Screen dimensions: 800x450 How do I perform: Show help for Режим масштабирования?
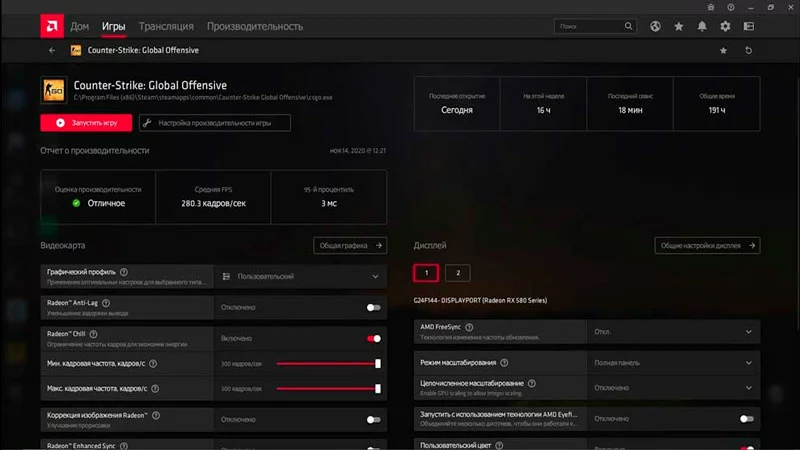[x=504, y=363]
